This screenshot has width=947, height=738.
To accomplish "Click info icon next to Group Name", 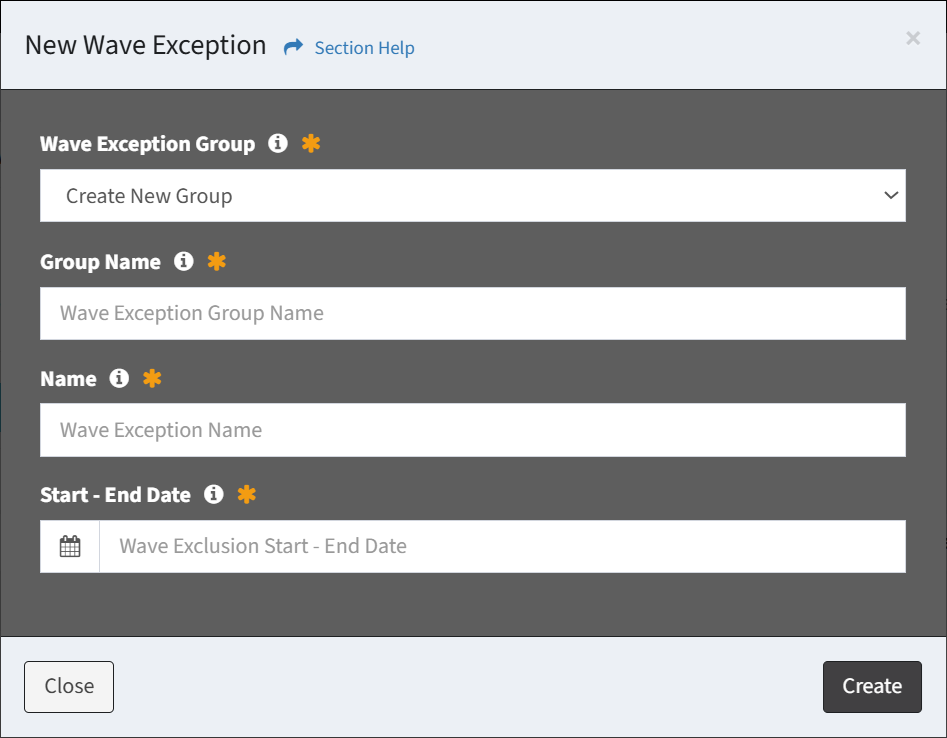I will tap(184, 262).
